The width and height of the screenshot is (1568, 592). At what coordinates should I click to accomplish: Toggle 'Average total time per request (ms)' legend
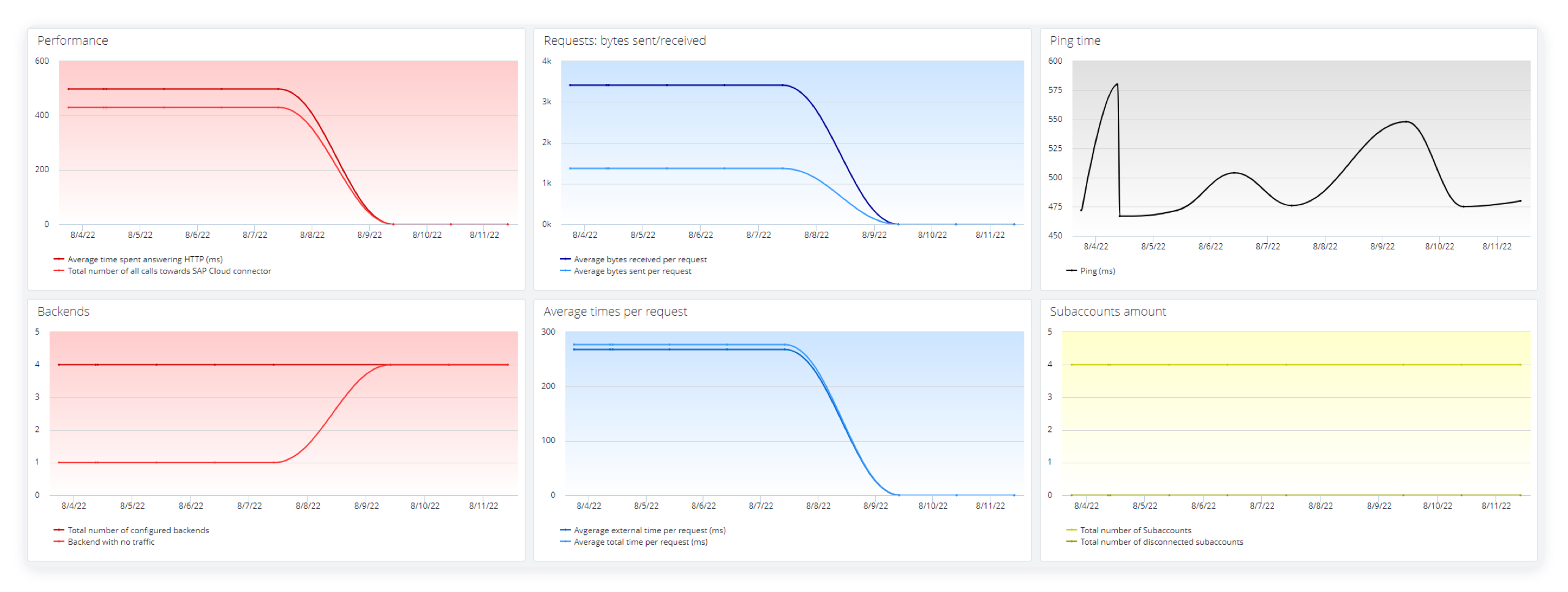click(x=634, y=542)
